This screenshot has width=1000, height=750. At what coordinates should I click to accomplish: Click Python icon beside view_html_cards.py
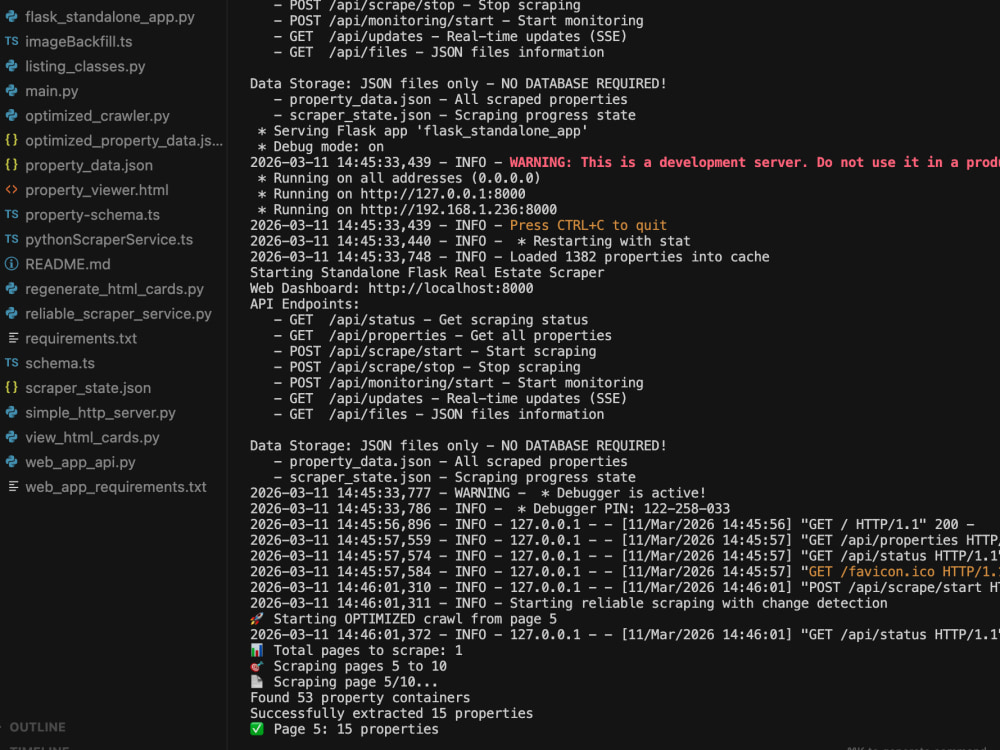[11, 437]
